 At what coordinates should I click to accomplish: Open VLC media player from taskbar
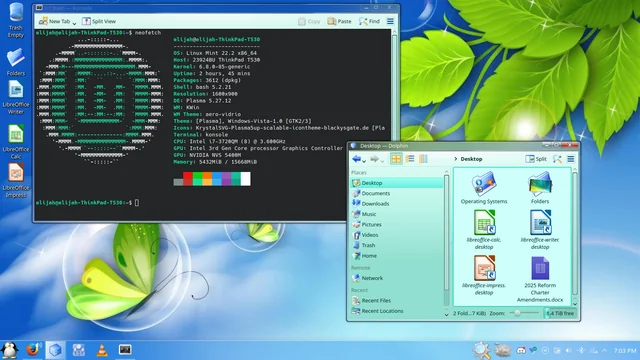(x=102, y=350)
